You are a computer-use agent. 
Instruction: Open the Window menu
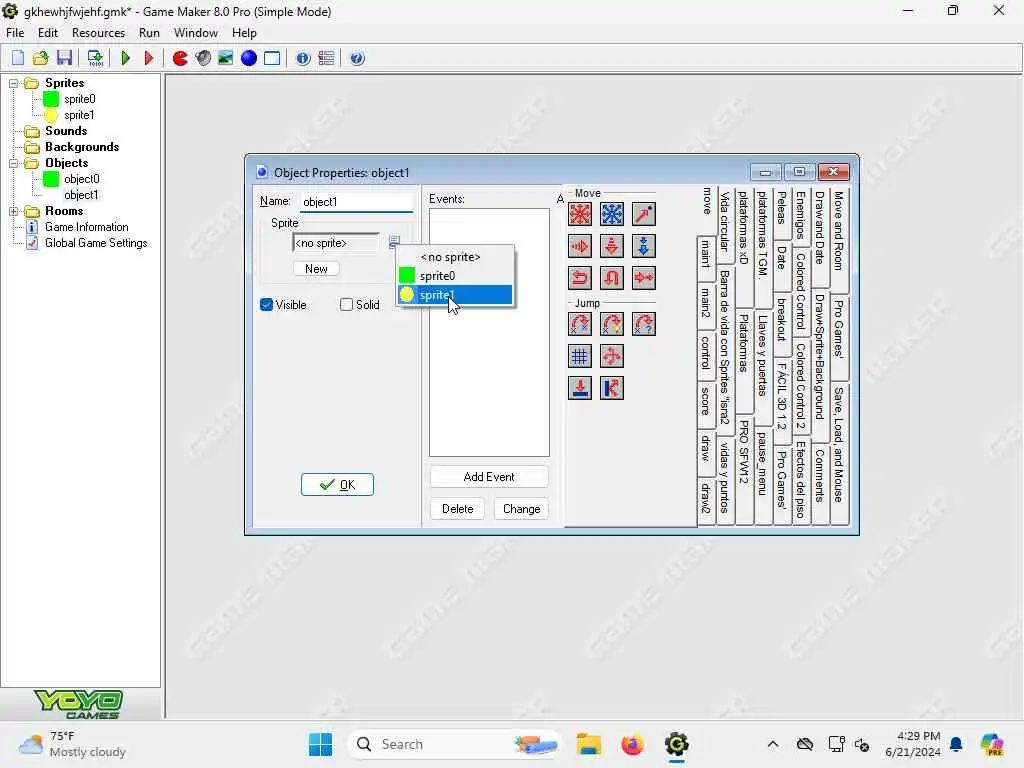(196, 33)
